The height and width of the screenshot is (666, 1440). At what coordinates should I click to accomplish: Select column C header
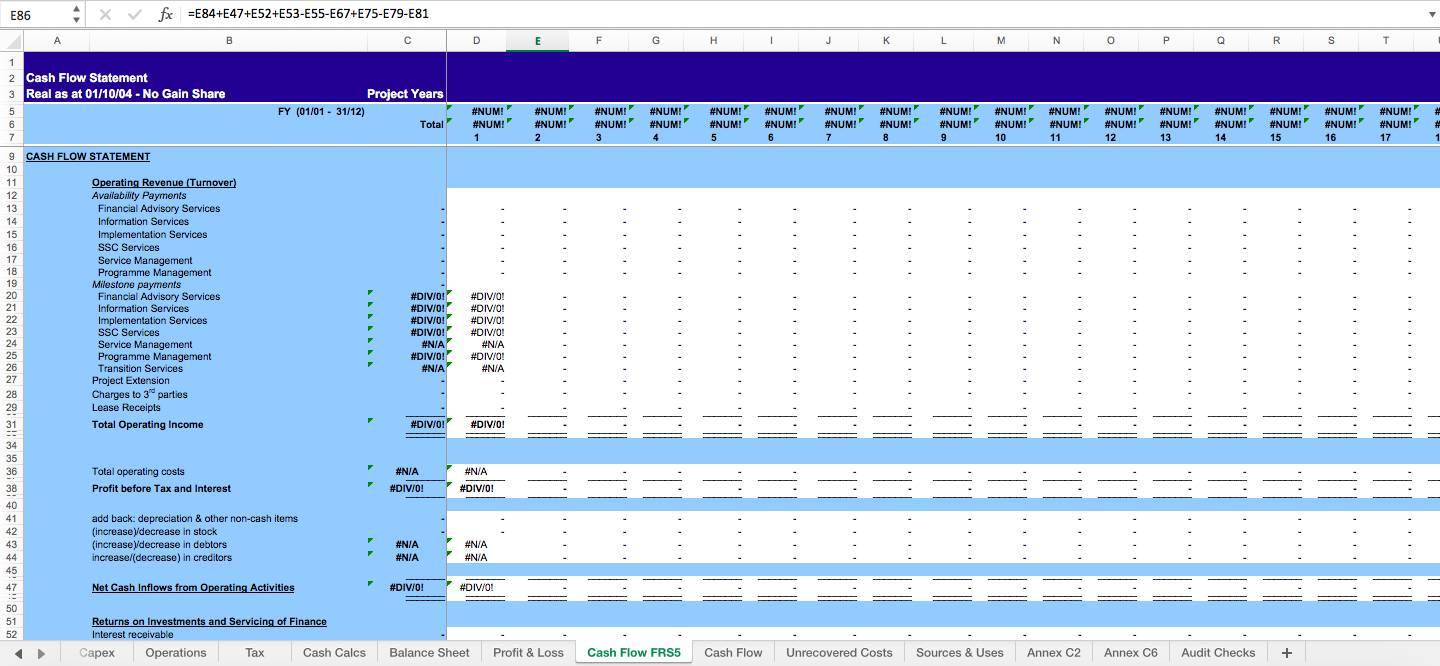[407, 41]
